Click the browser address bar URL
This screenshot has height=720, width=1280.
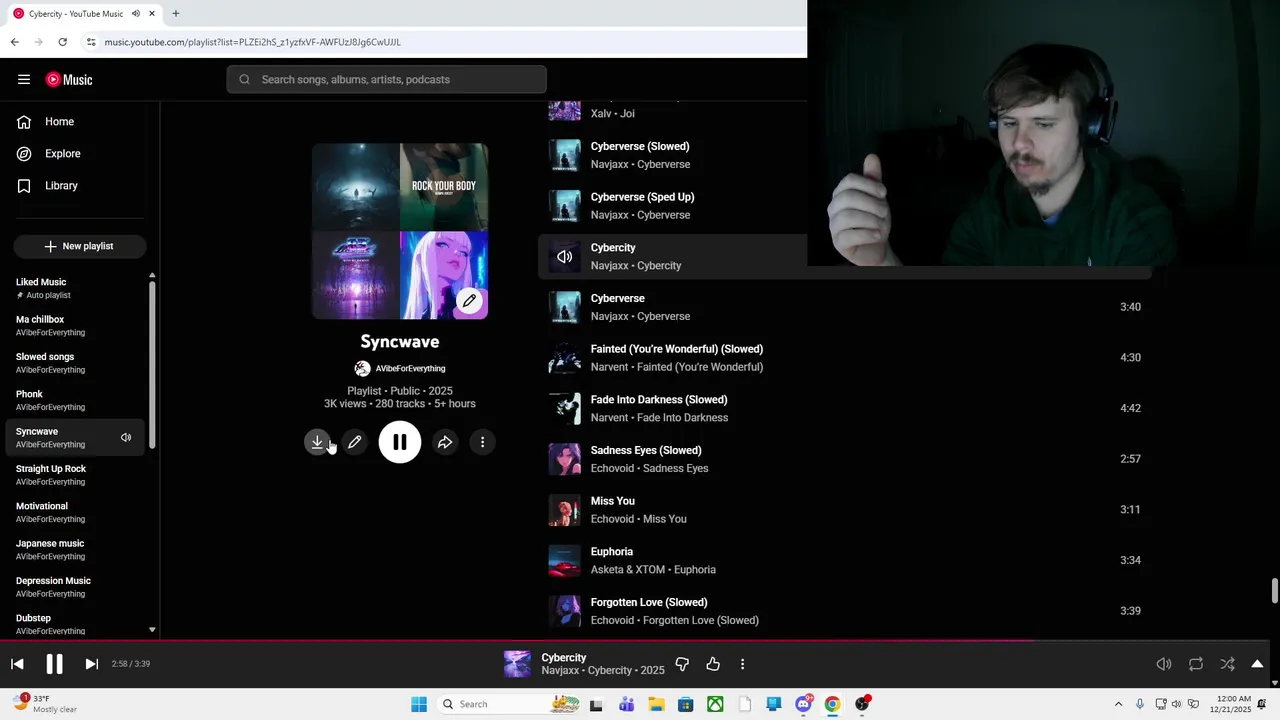(x=253, y=42)
